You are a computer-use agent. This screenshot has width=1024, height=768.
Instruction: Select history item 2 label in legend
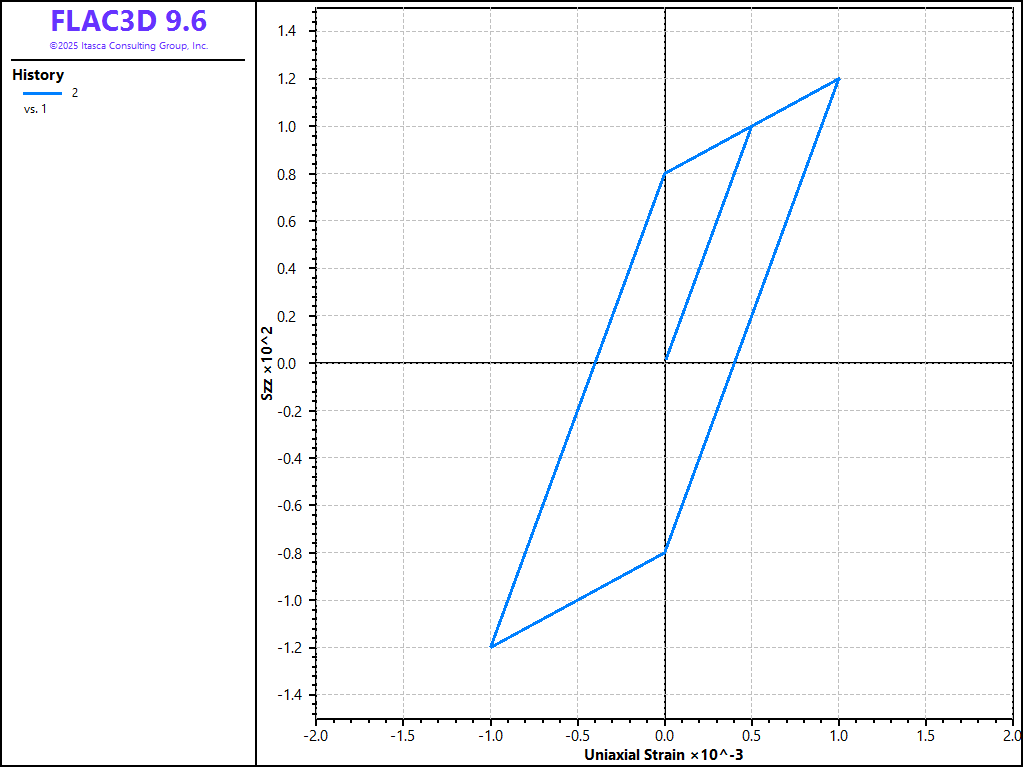click(x=75, y=93)
